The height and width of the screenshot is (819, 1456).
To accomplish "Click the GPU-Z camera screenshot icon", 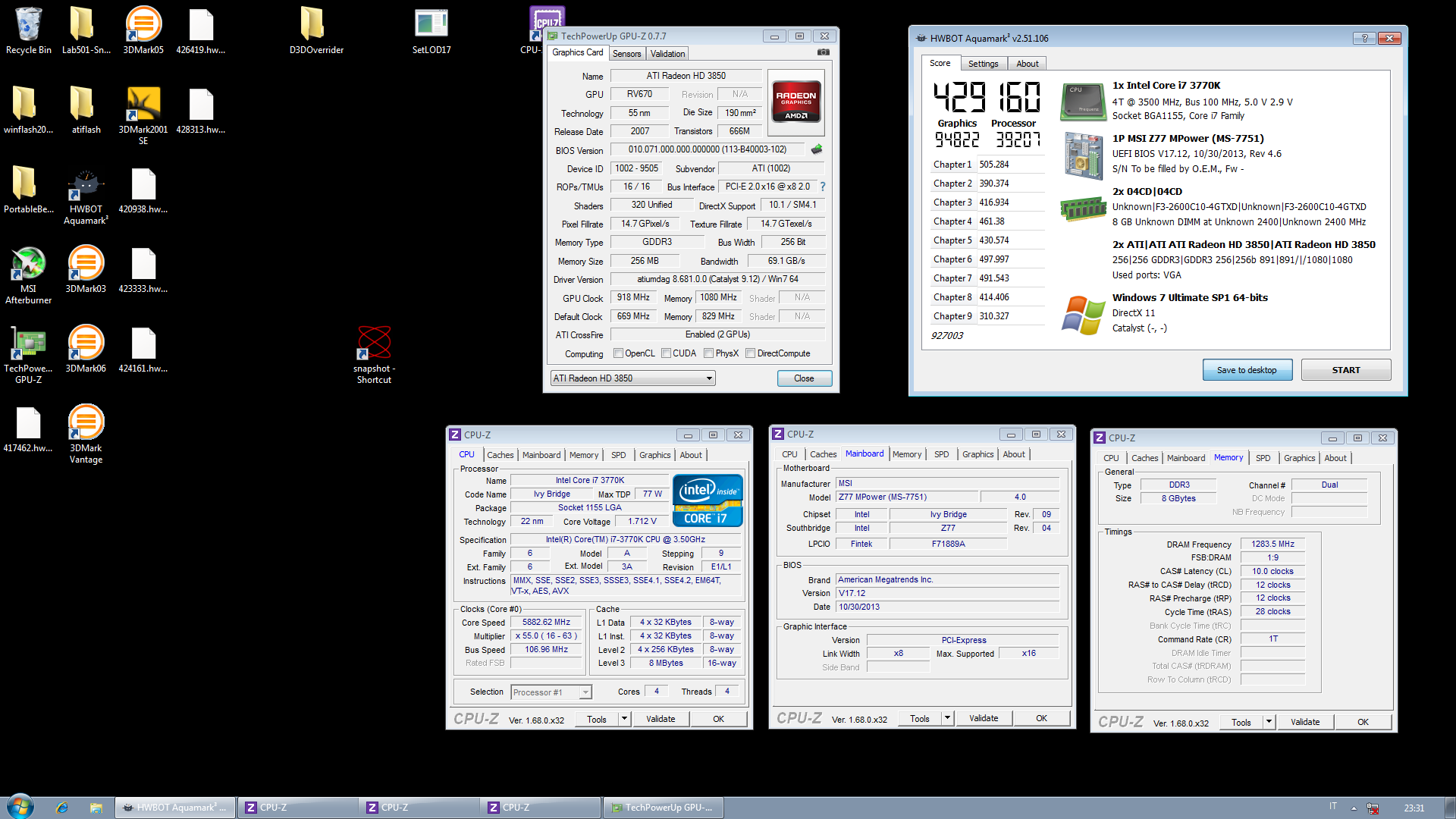I will click(824, 52).
